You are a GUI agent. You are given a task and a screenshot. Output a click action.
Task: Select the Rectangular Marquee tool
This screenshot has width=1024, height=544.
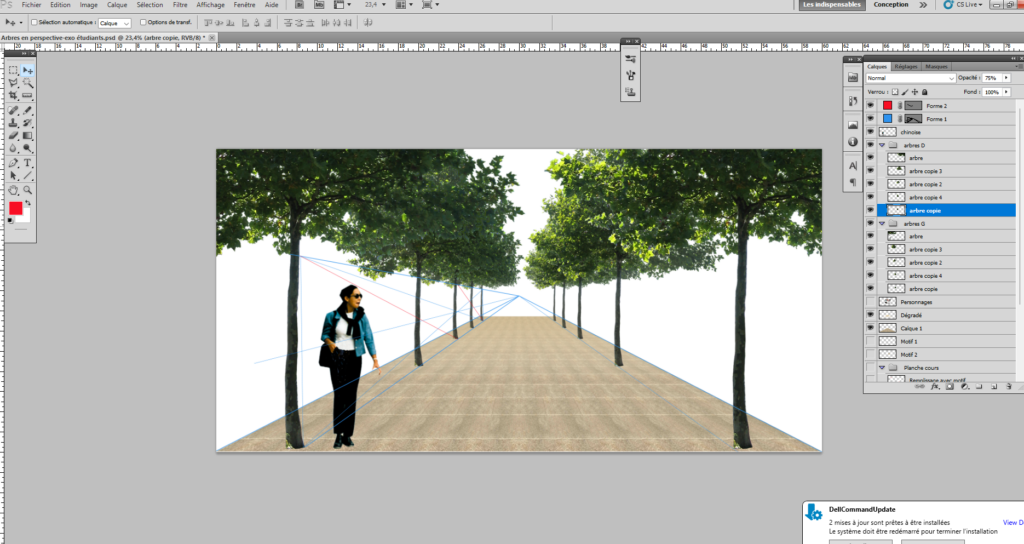13,70
